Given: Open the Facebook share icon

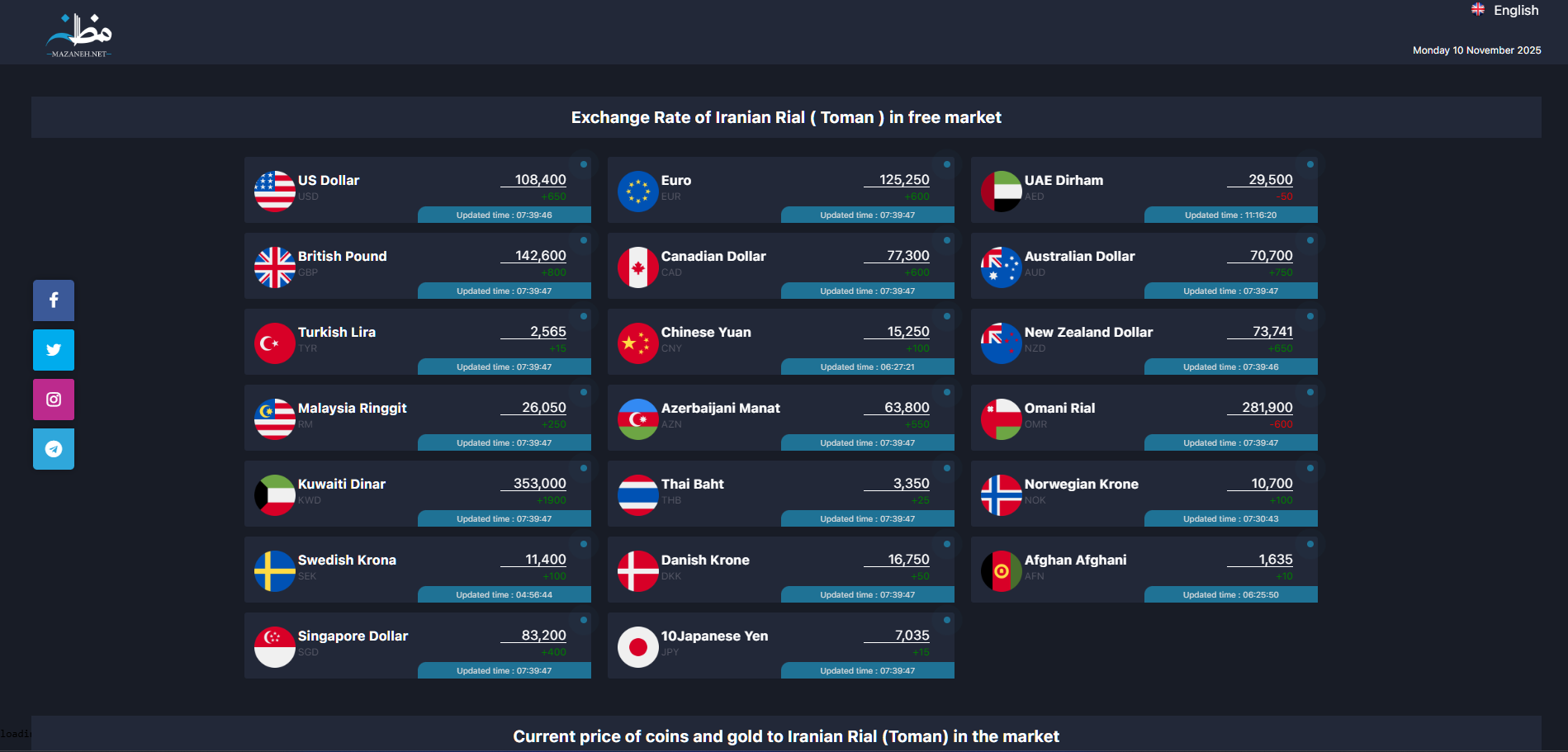Looking at the screenshot, I should click(x=54, y=300).
